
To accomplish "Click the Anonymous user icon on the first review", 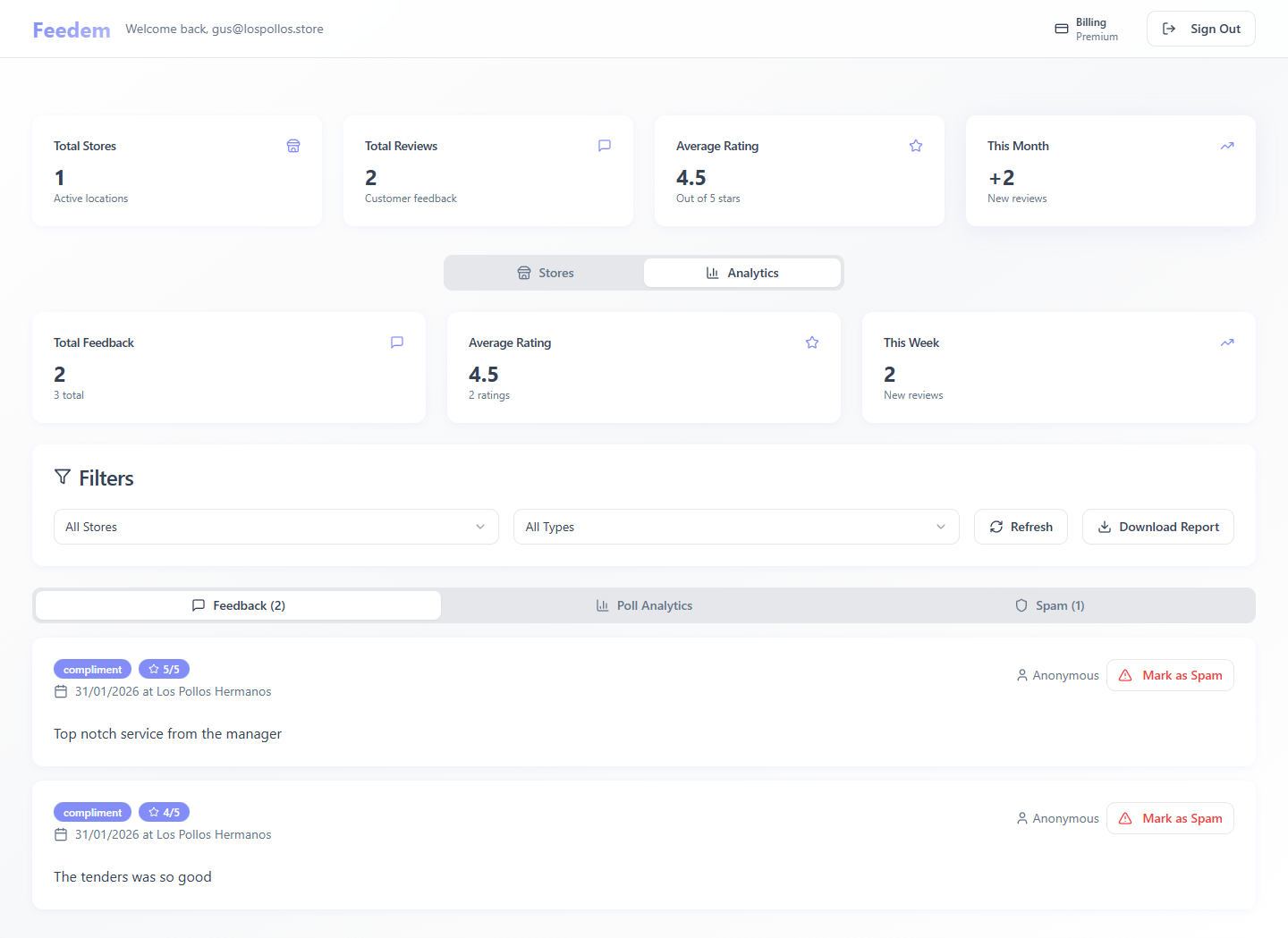I will (1022, 674).
